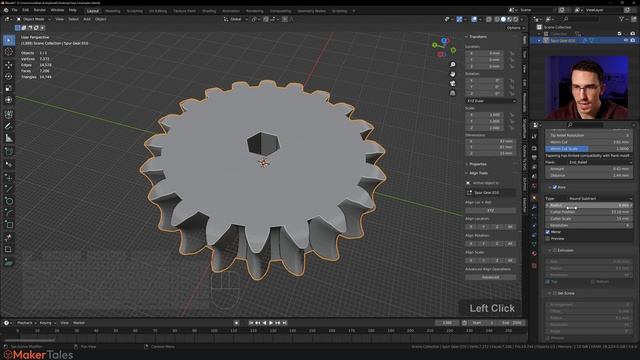Open the Global transform orientation dropdown

coord(236,19)
